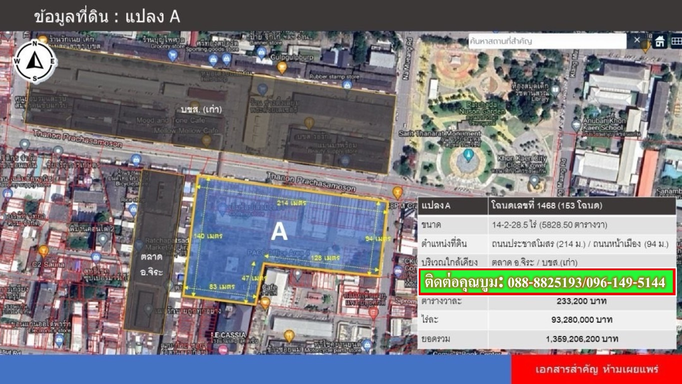Viewport: 682px width, 384px height.
Task: Clear the search box with the X icon
Action: click(x=637, y=40)
